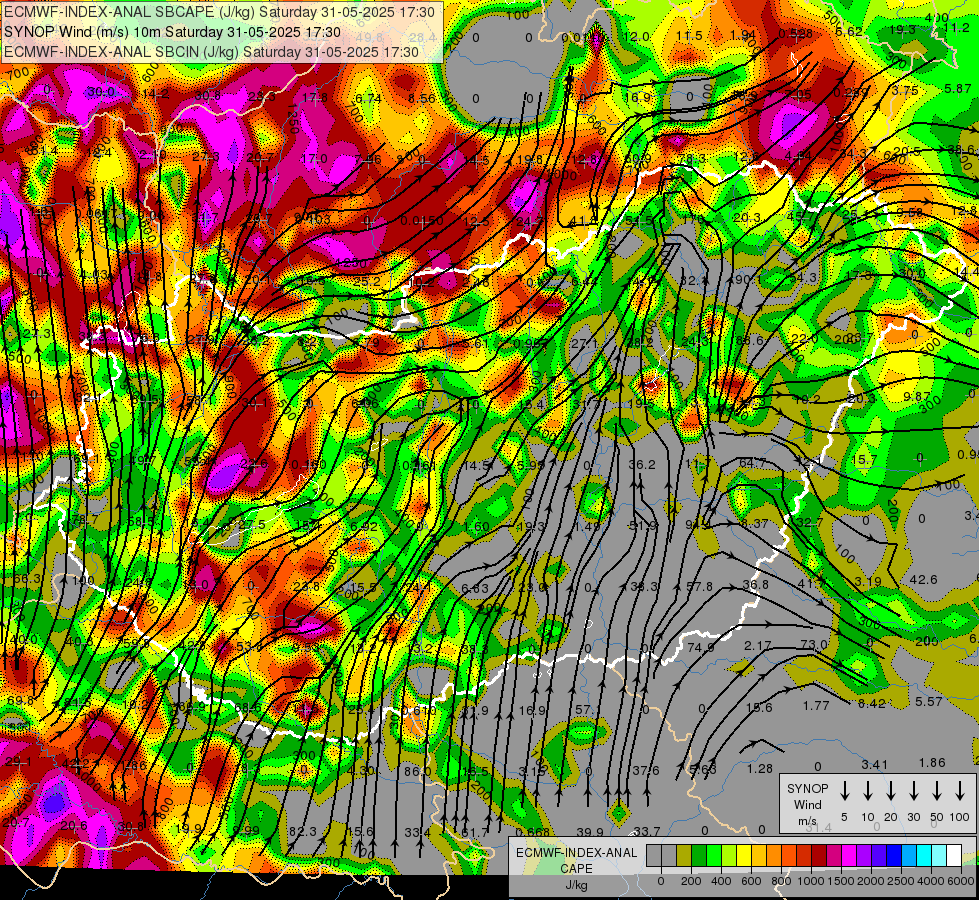This screenshot has height=900, width=979.
Task: Click the station value 74.9
Action: (701, 648)
